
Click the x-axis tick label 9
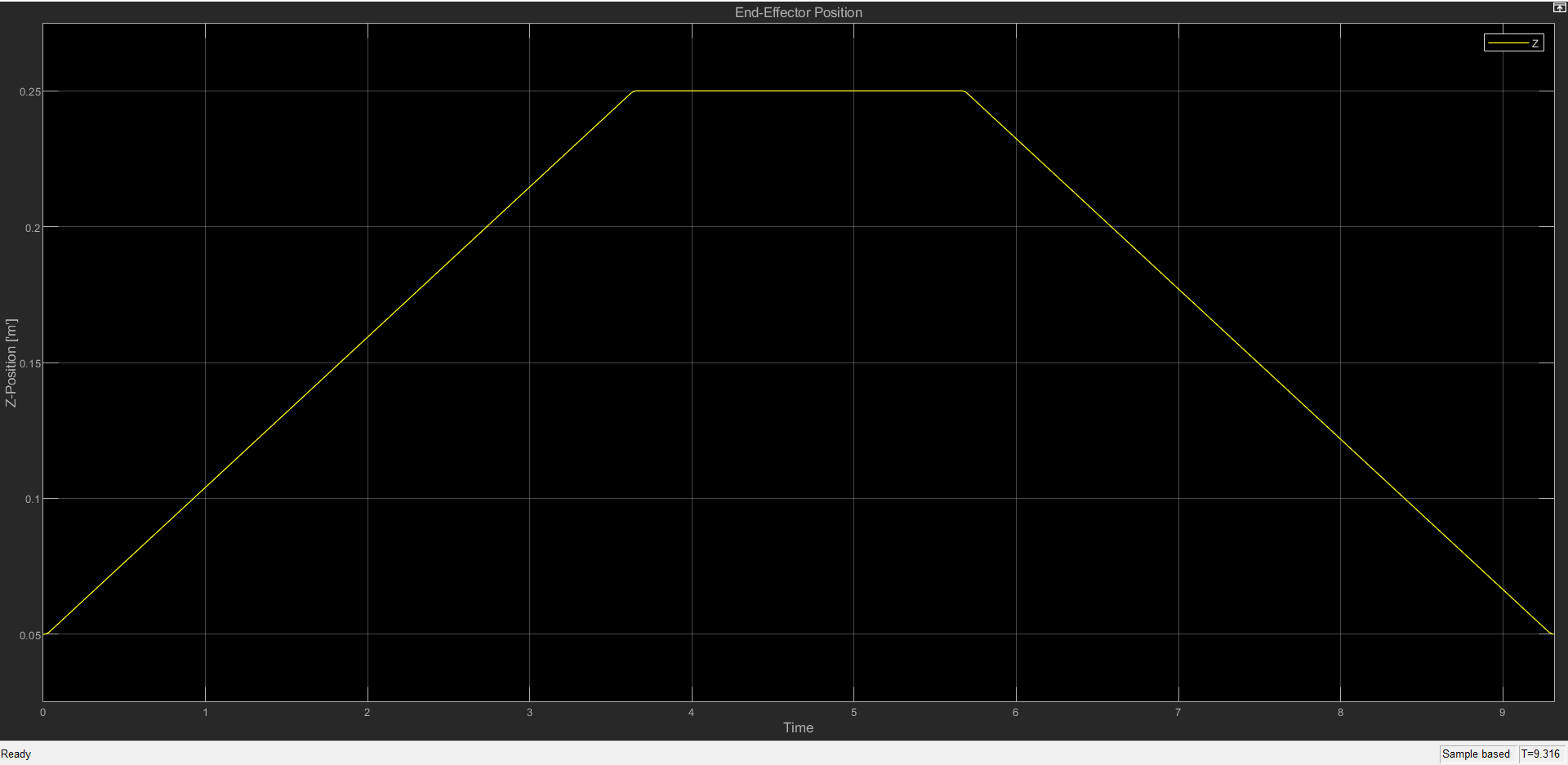(1502, 713)
